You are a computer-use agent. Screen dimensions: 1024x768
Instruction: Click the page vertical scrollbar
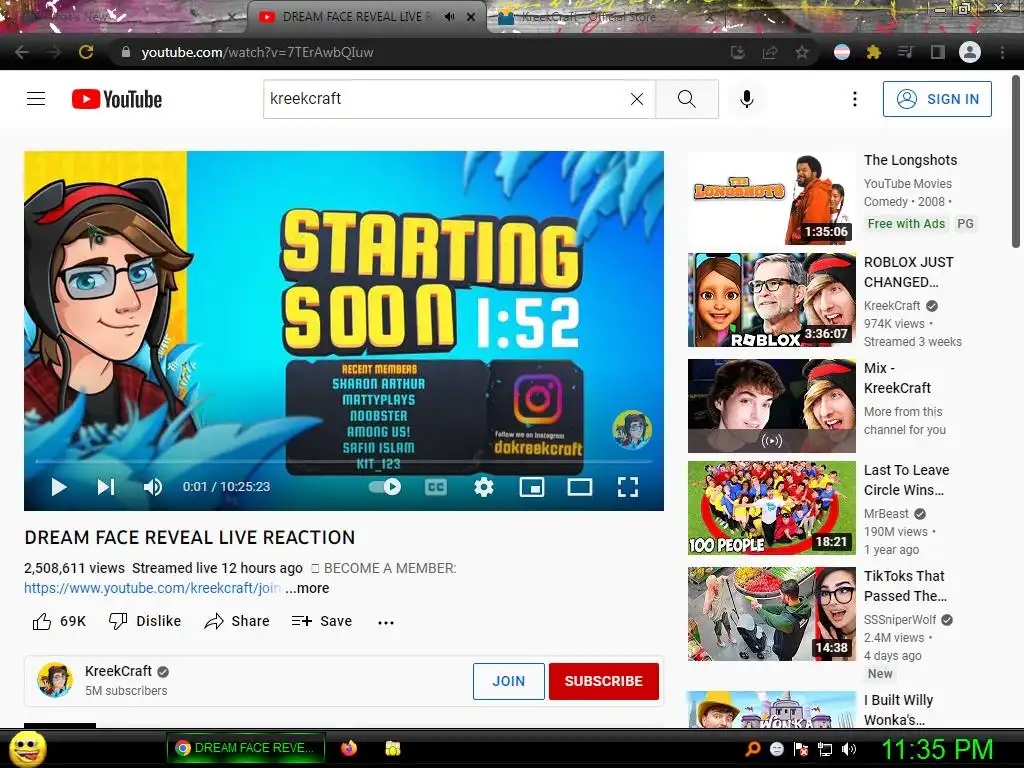pyautogui.click(x=1016, y=161)
